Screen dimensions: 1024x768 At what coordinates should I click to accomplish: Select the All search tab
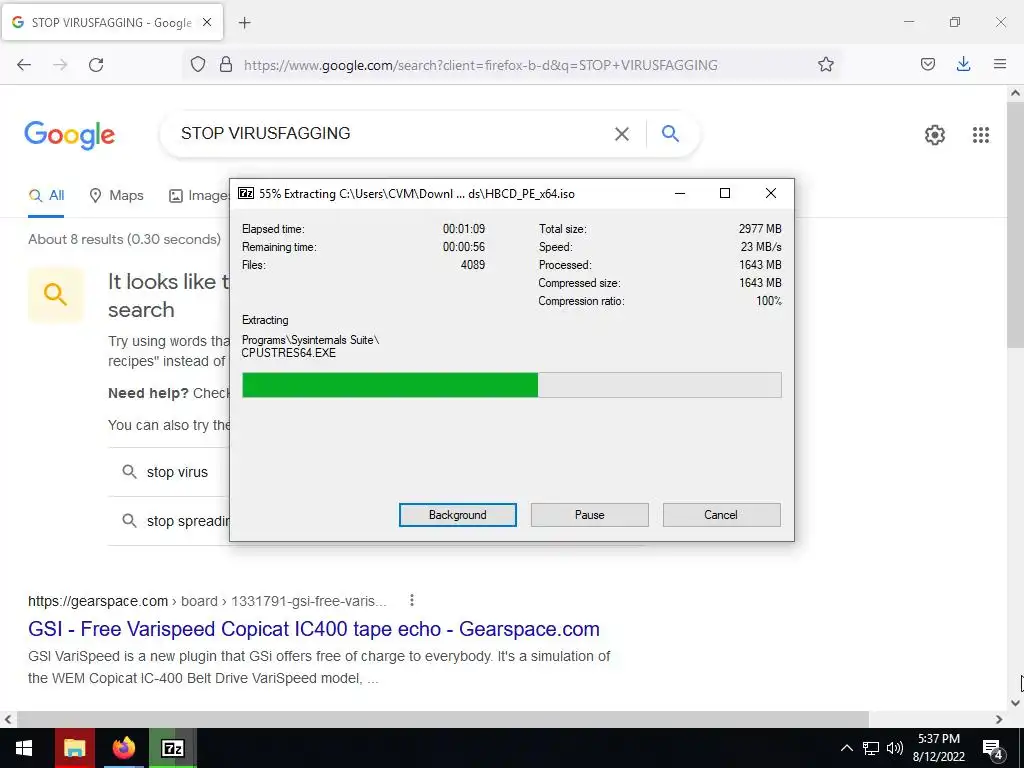(x=46, y=195)
